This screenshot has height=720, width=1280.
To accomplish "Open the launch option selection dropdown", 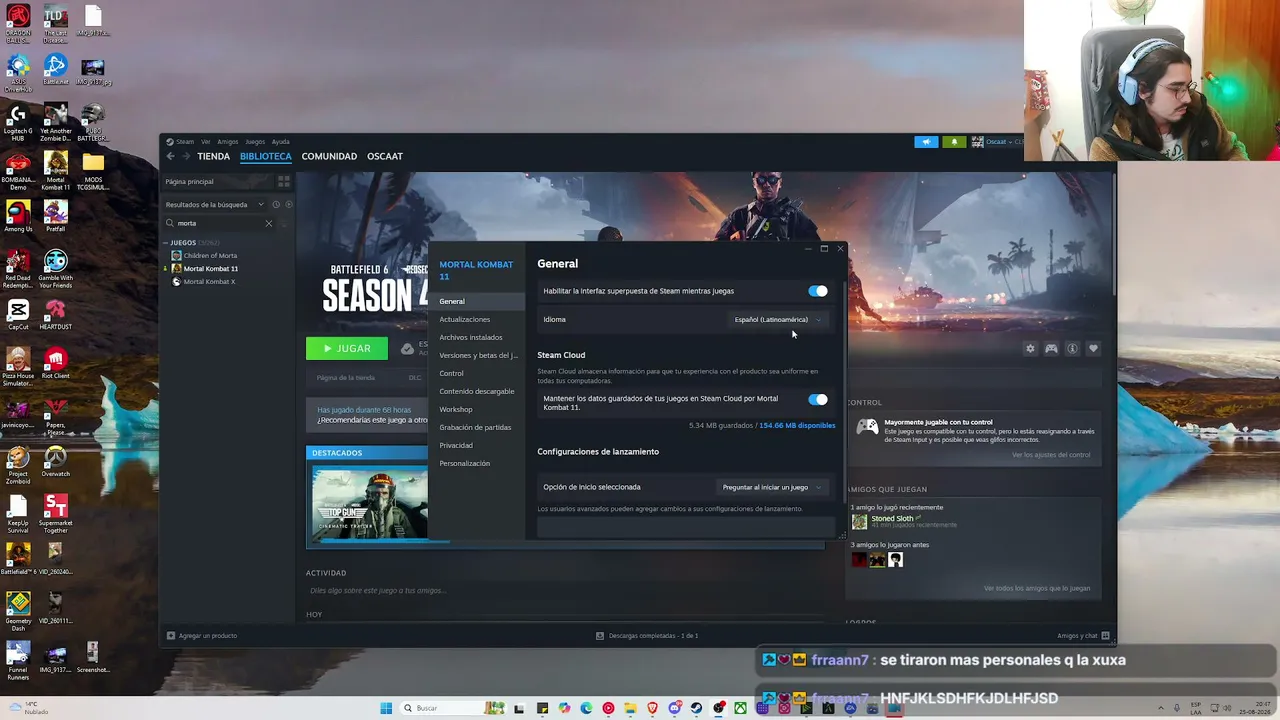I will (772, 487).
